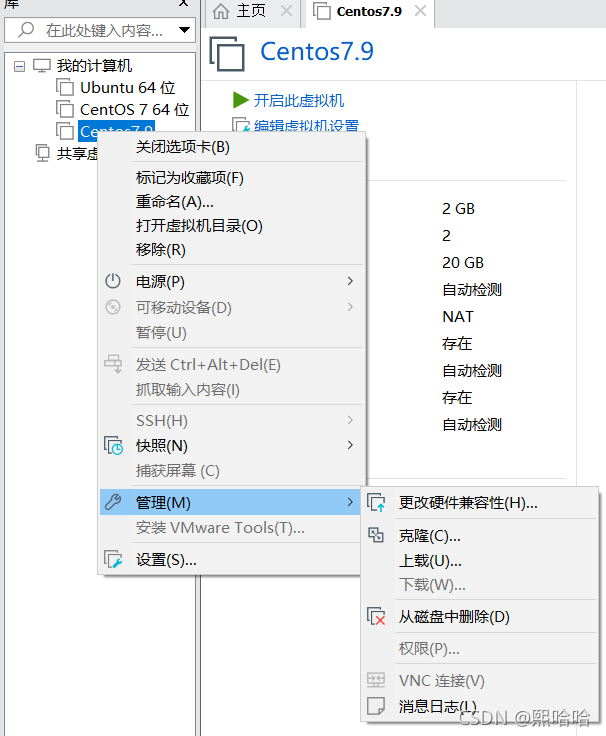This screenshot has width=606, height=736.
Task: Click the Centos7.9 title heading
Action: click(x=317, y=52)
